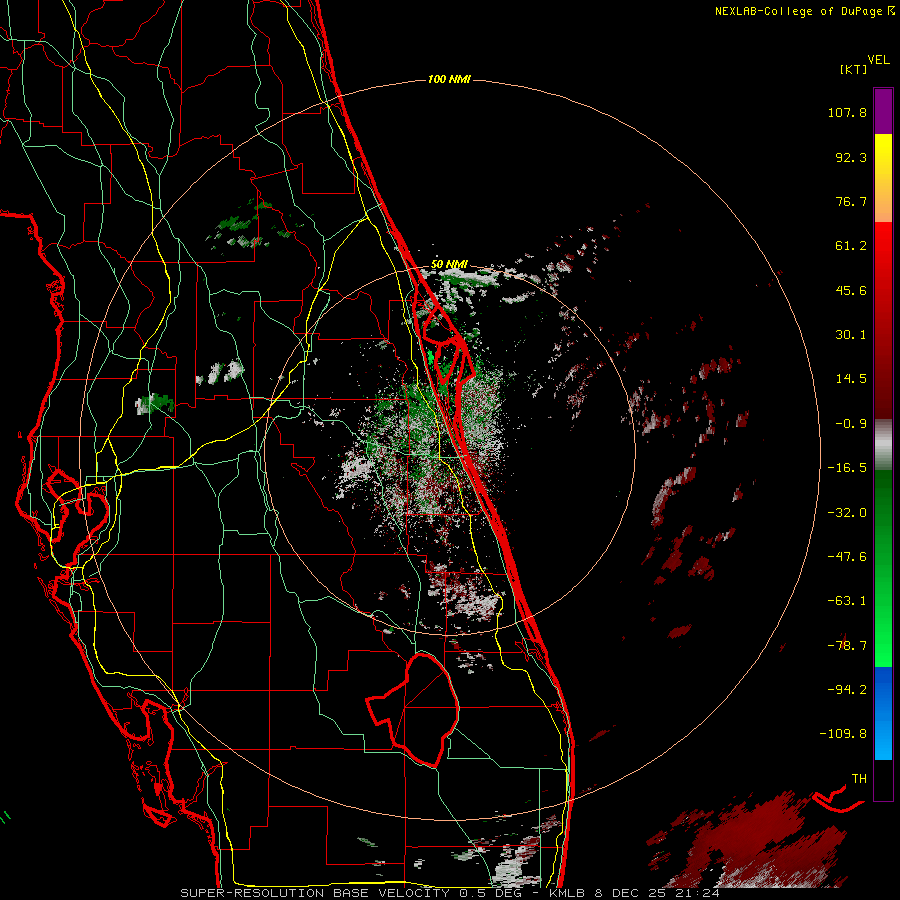Select the 14.5 legend value
The height and width of the screenshot is (900, 900).
point(851,379)
